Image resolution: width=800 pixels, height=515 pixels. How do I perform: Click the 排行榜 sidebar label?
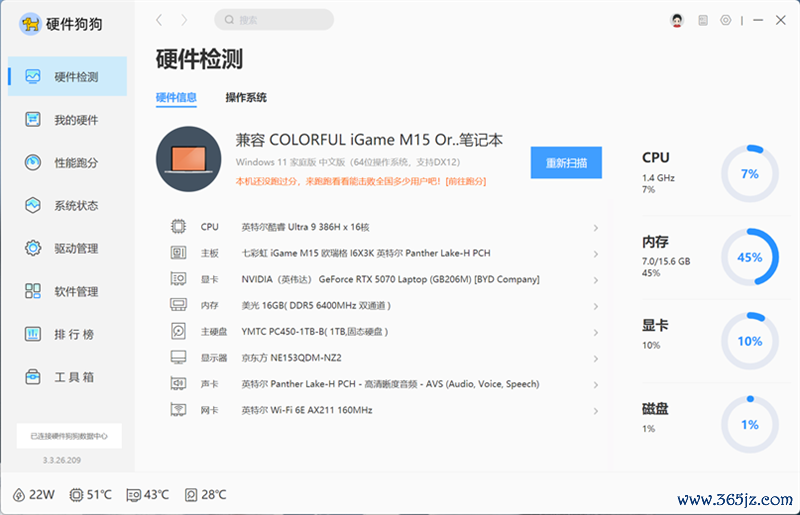point(74,334)
